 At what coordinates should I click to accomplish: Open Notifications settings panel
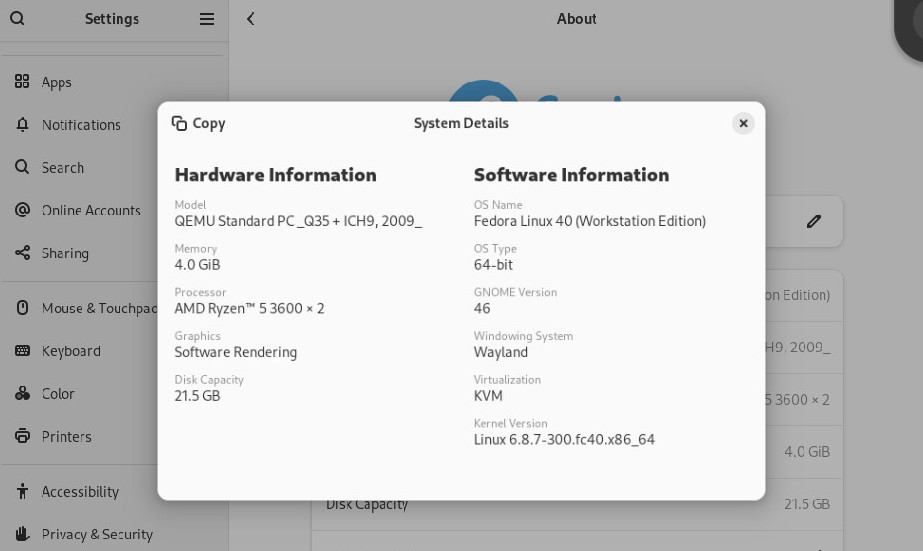[114, 125]
